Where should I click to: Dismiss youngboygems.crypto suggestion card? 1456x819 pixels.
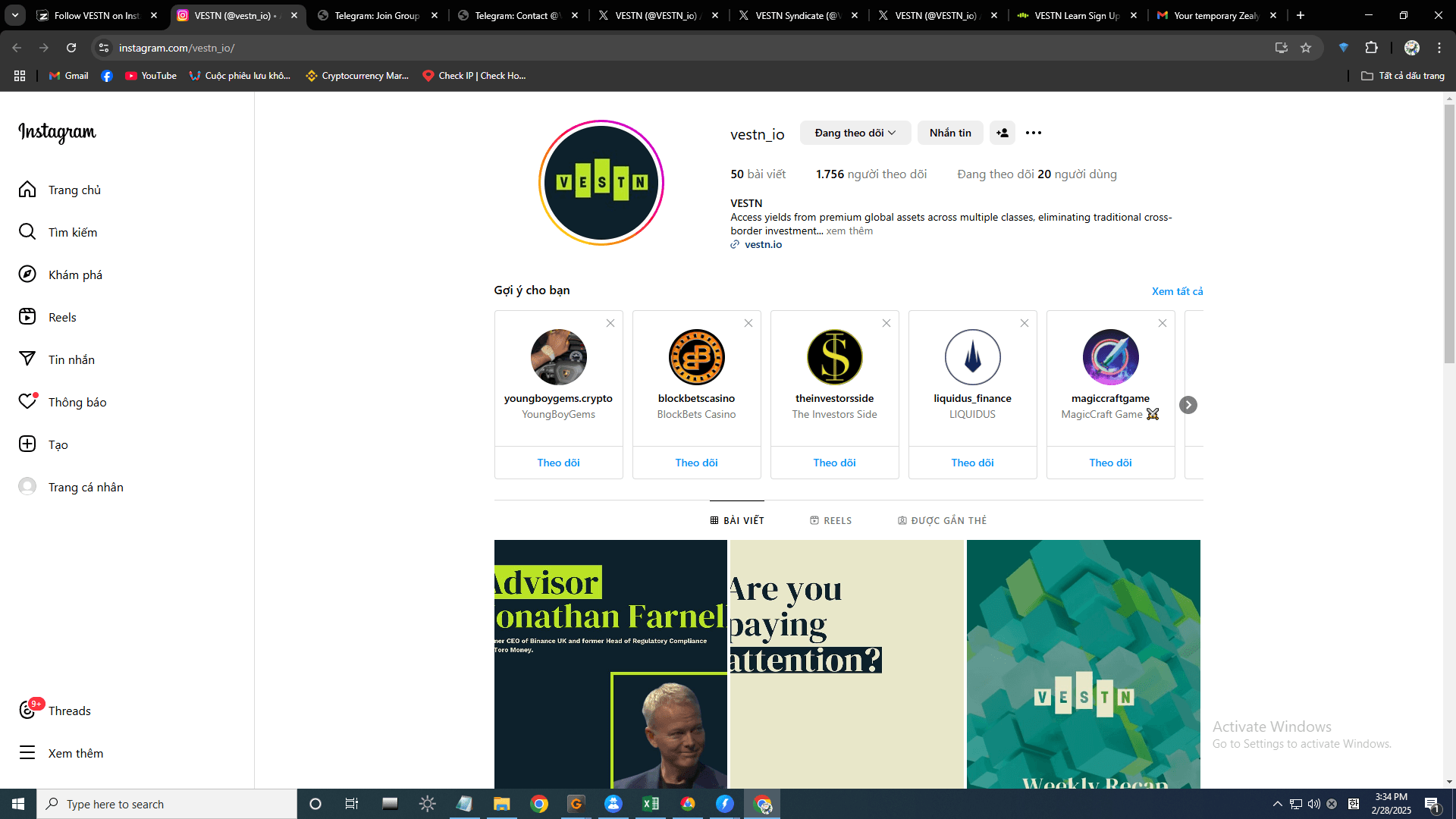click(610, 323)
